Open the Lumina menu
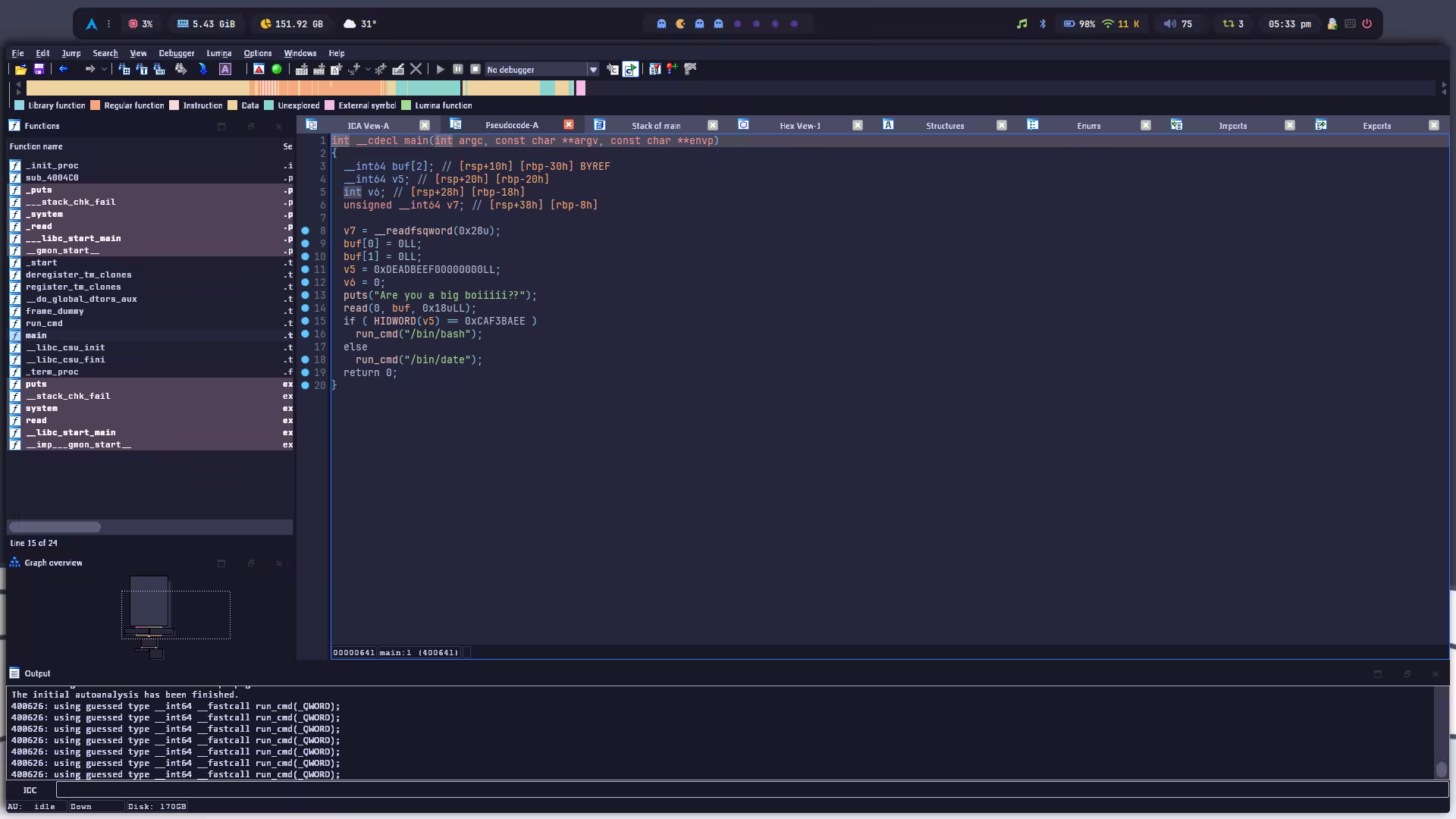 tap(218, 53)
